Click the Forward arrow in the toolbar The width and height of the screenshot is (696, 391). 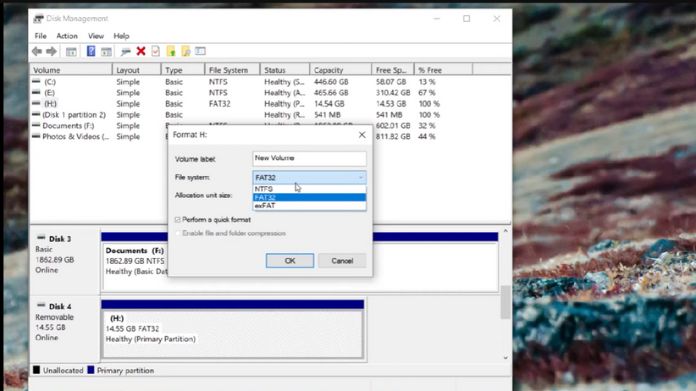coord(51,51)
